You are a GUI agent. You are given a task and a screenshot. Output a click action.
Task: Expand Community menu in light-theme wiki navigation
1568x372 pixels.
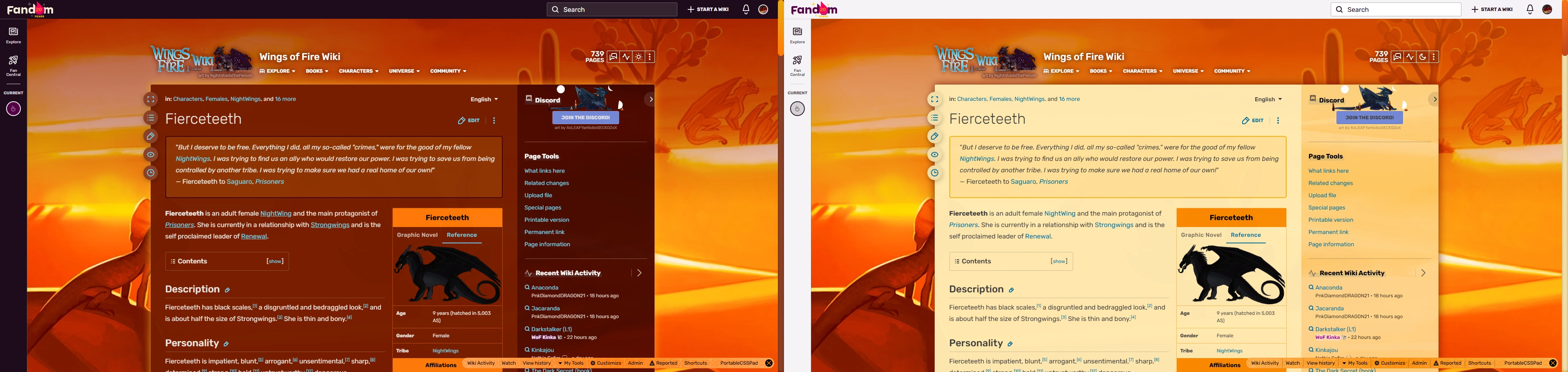coord(1232,71)
